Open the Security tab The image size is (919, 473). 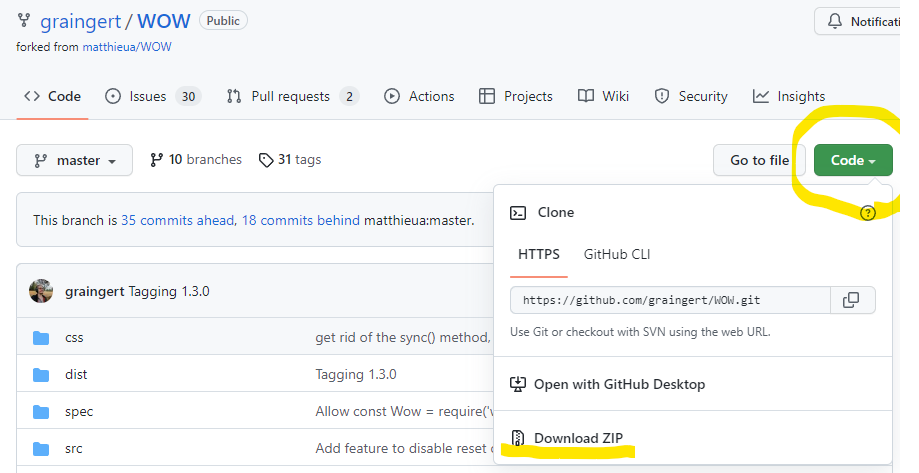point(691,96)
